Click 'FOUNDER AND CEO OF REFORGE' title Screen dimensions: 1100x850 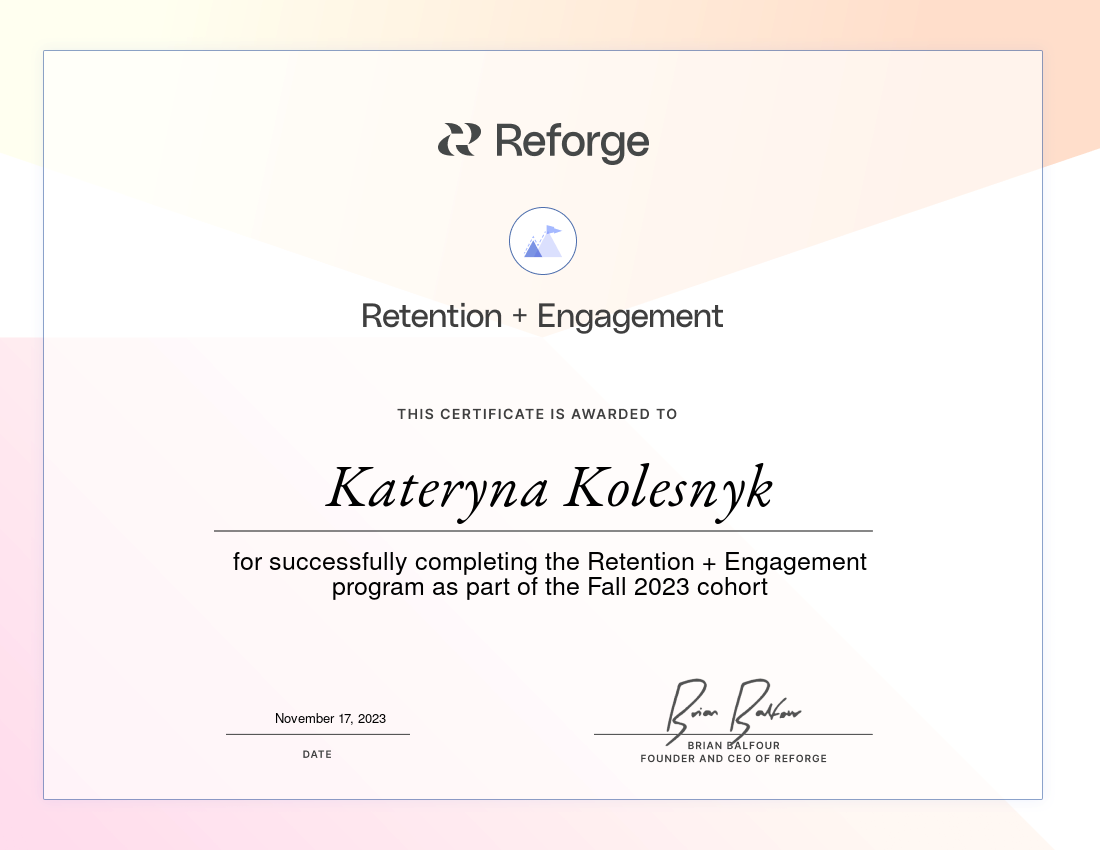(733, 759)
